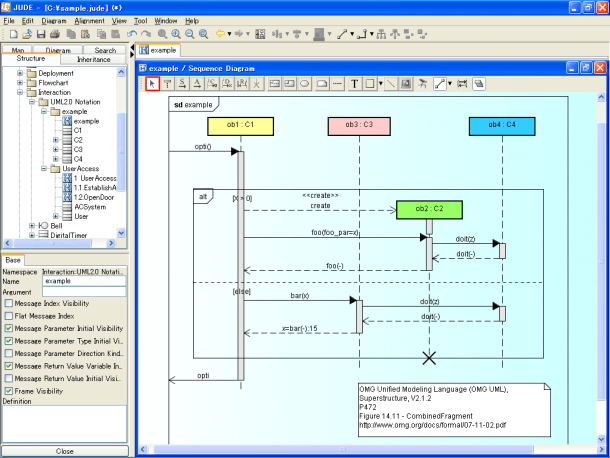The height and width of the screenshot is (458, 610).
Task: Undo the last action
Action: (132, 34)
